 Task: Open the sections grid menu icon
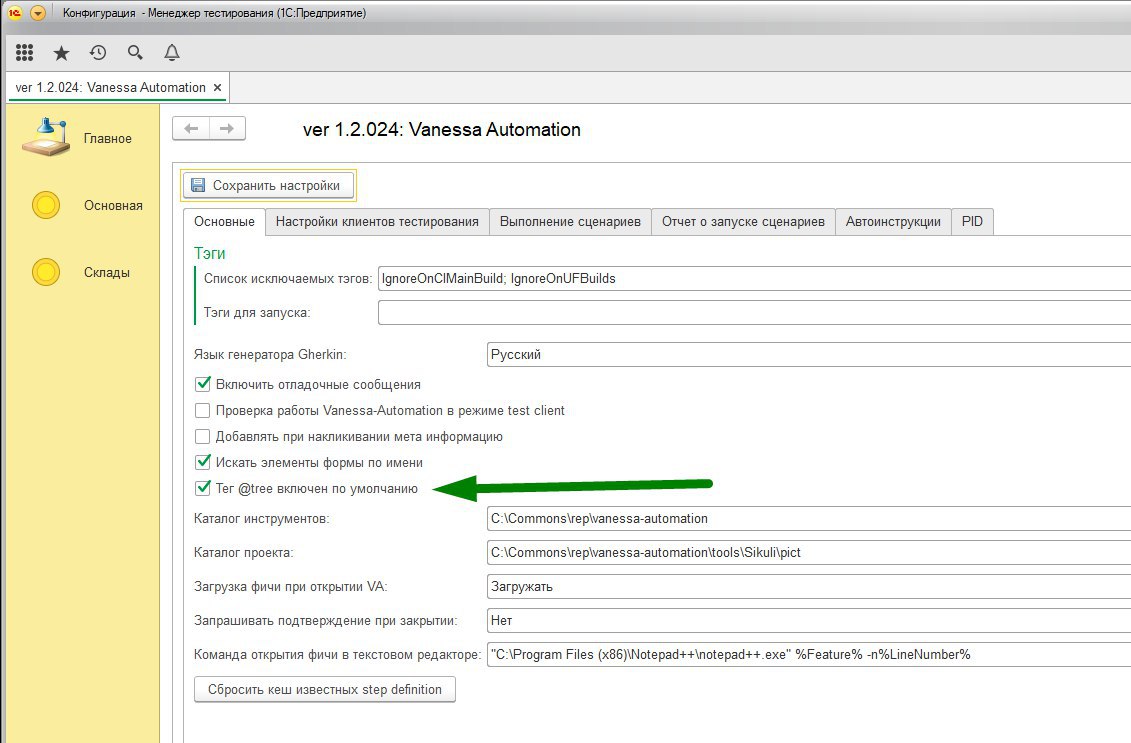point(25,52)
